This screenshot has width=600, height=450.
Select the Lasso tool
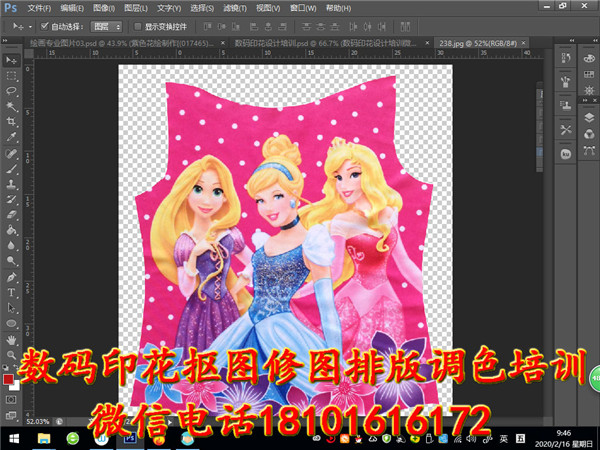tap(10, 90)
